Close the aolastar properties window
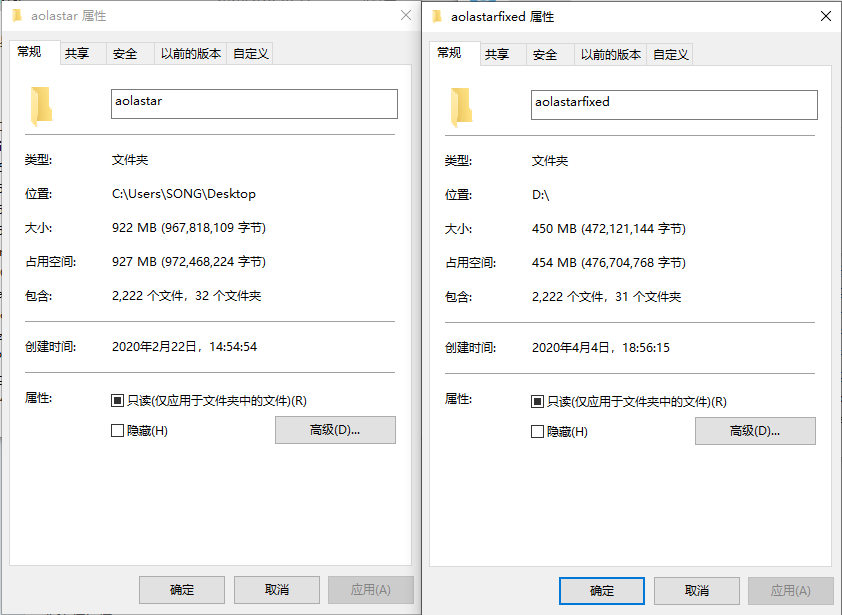Viewport: 842px width, 615px height. tap(406, 15)
